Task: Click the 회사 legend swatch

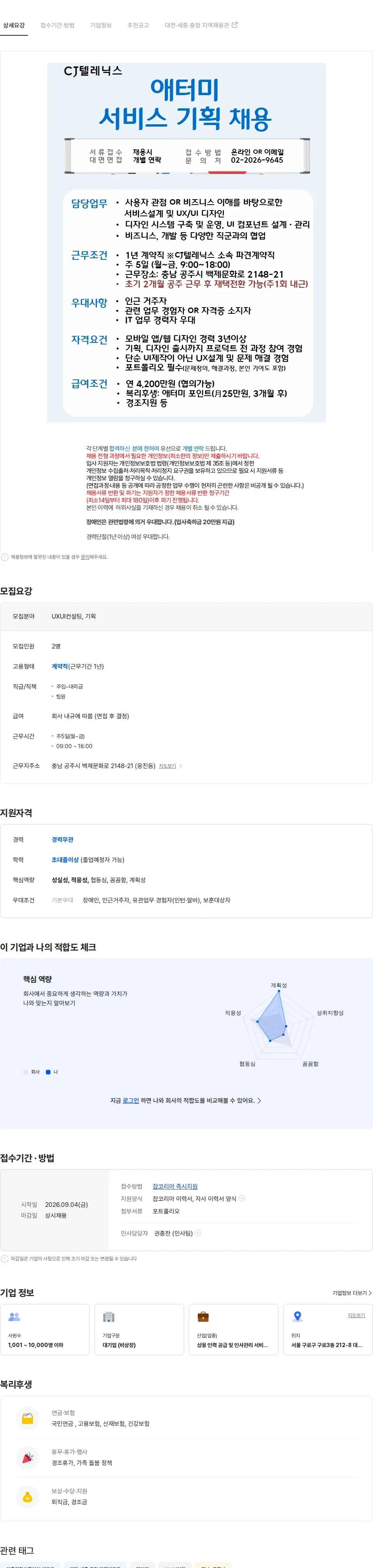Action: (25, 1072)
